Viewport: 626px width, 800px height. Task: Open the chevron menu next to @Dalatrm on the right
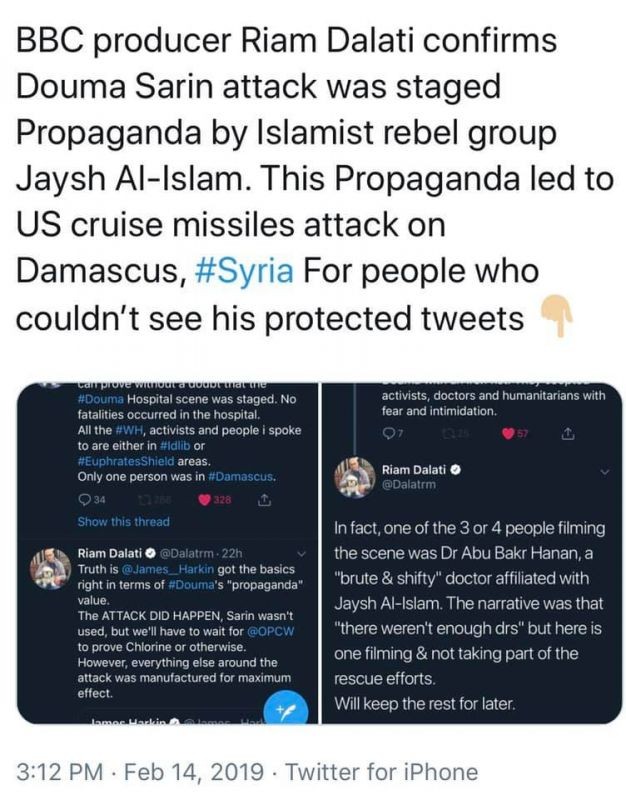(603, 469)
